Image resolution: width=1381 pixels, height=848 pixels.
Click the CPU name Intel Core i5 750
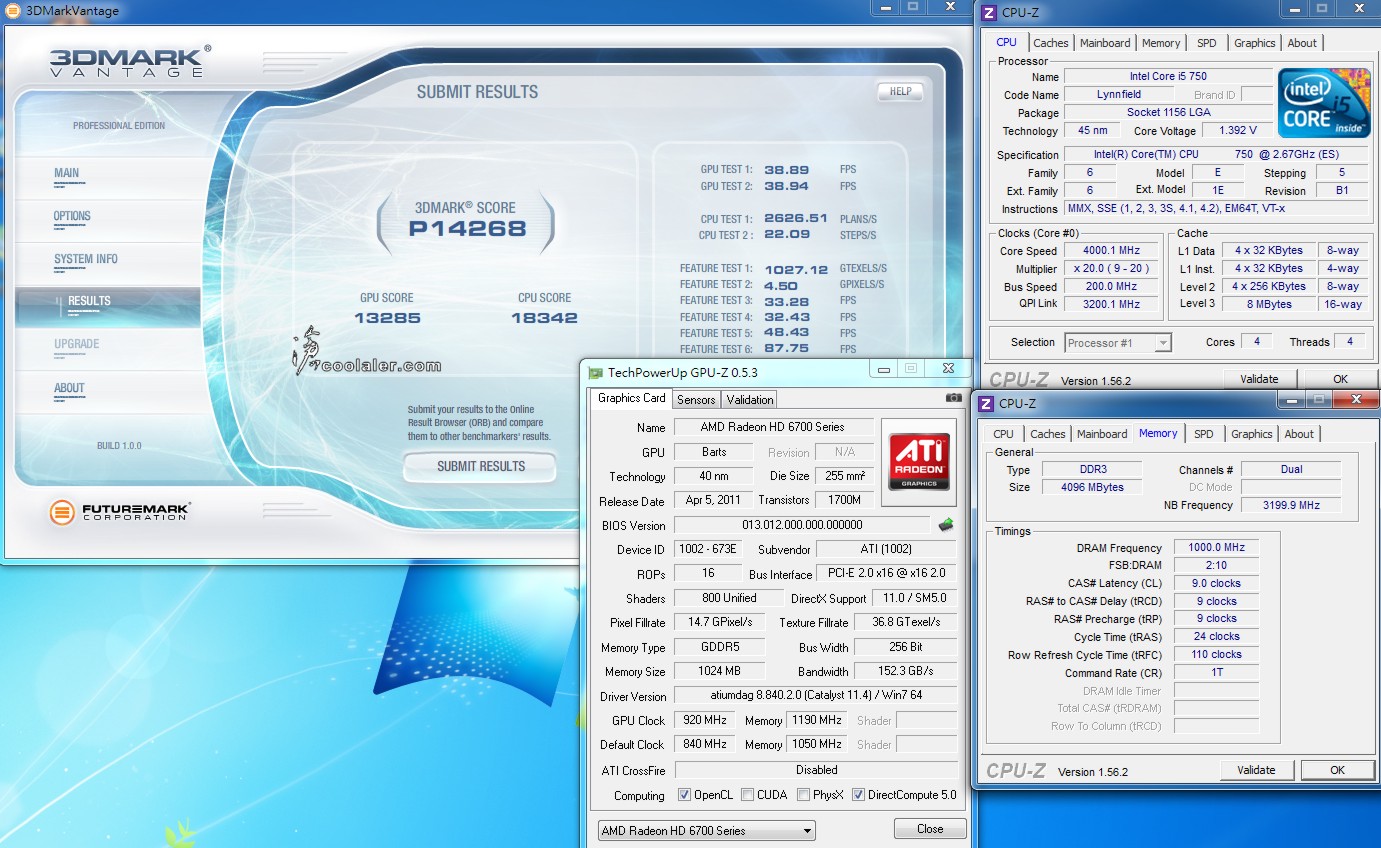(x=1168, y=77)
